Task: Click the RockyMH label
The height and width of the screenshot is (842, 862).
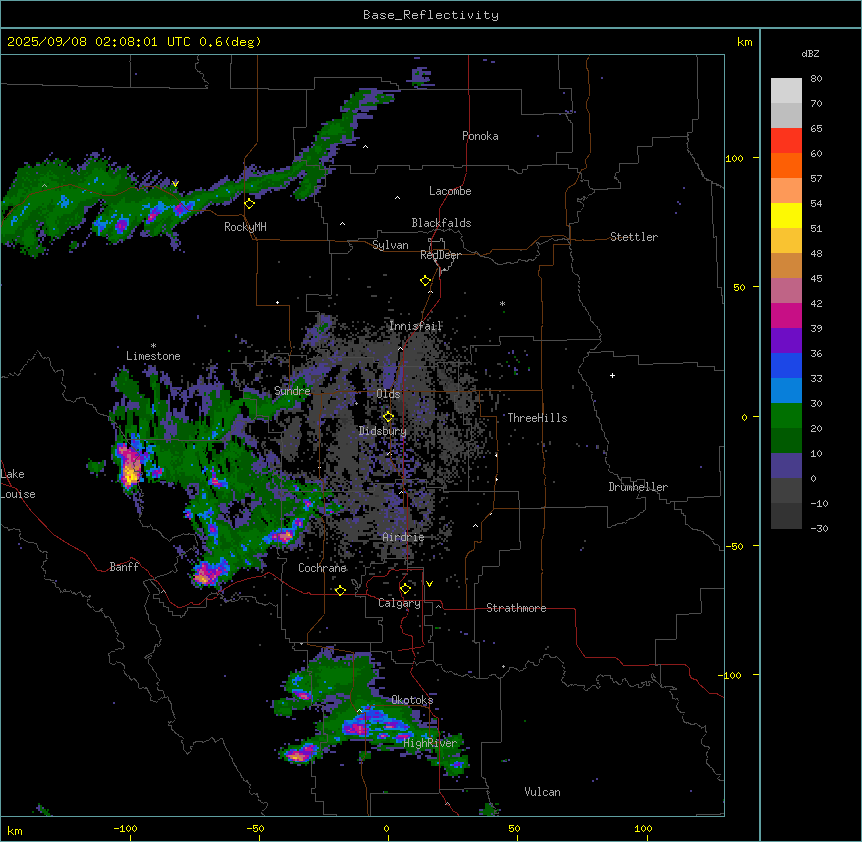Action: [x=245, y=226]
